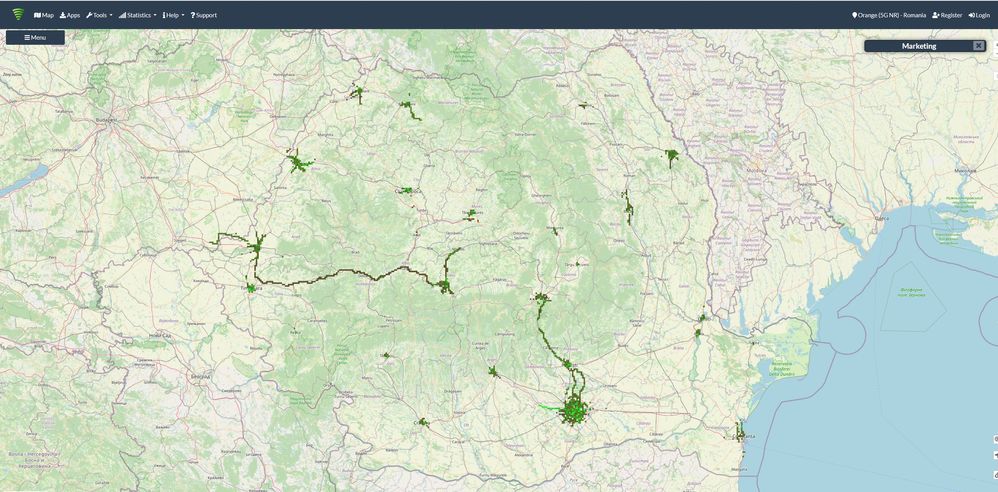
Task: Click the green signal logo in navbar
Action: coord(18,14)
